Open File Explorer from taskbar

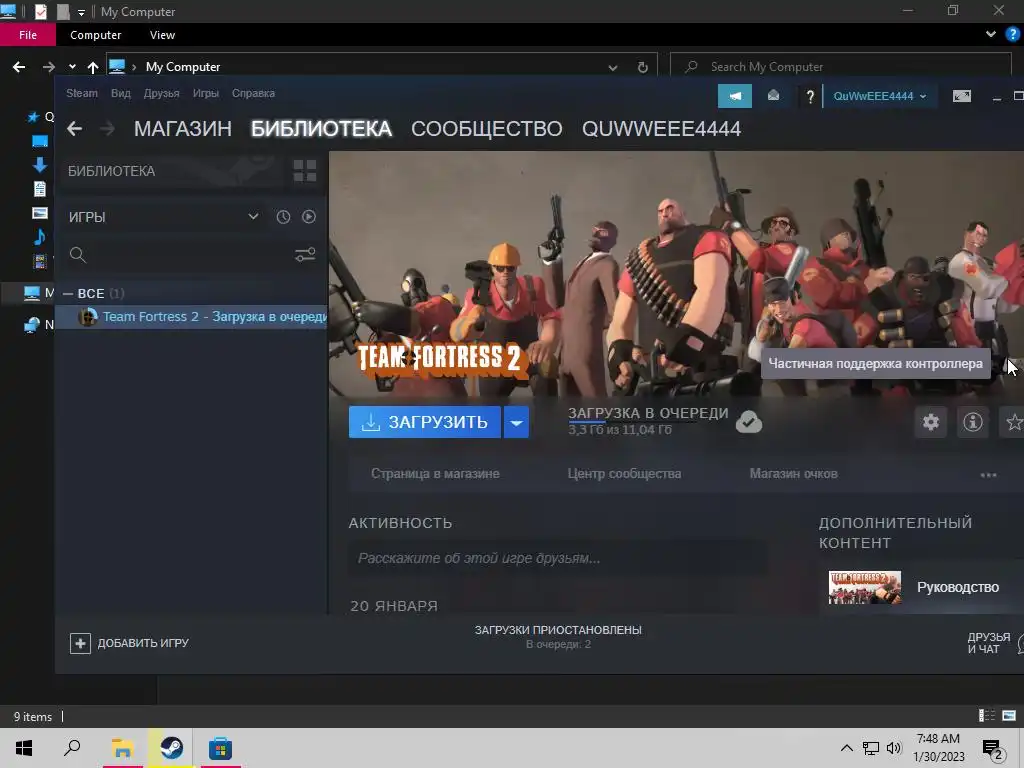[x=122, y=748]
